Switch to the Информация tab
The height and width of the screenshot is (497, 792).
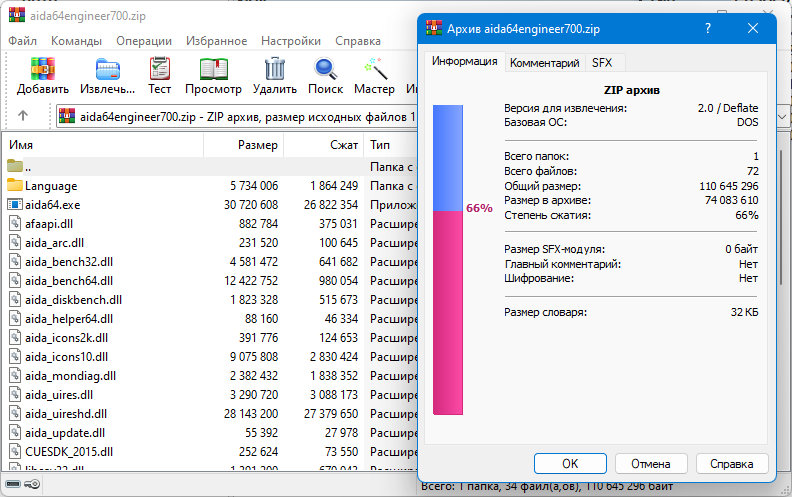(465, 61)
